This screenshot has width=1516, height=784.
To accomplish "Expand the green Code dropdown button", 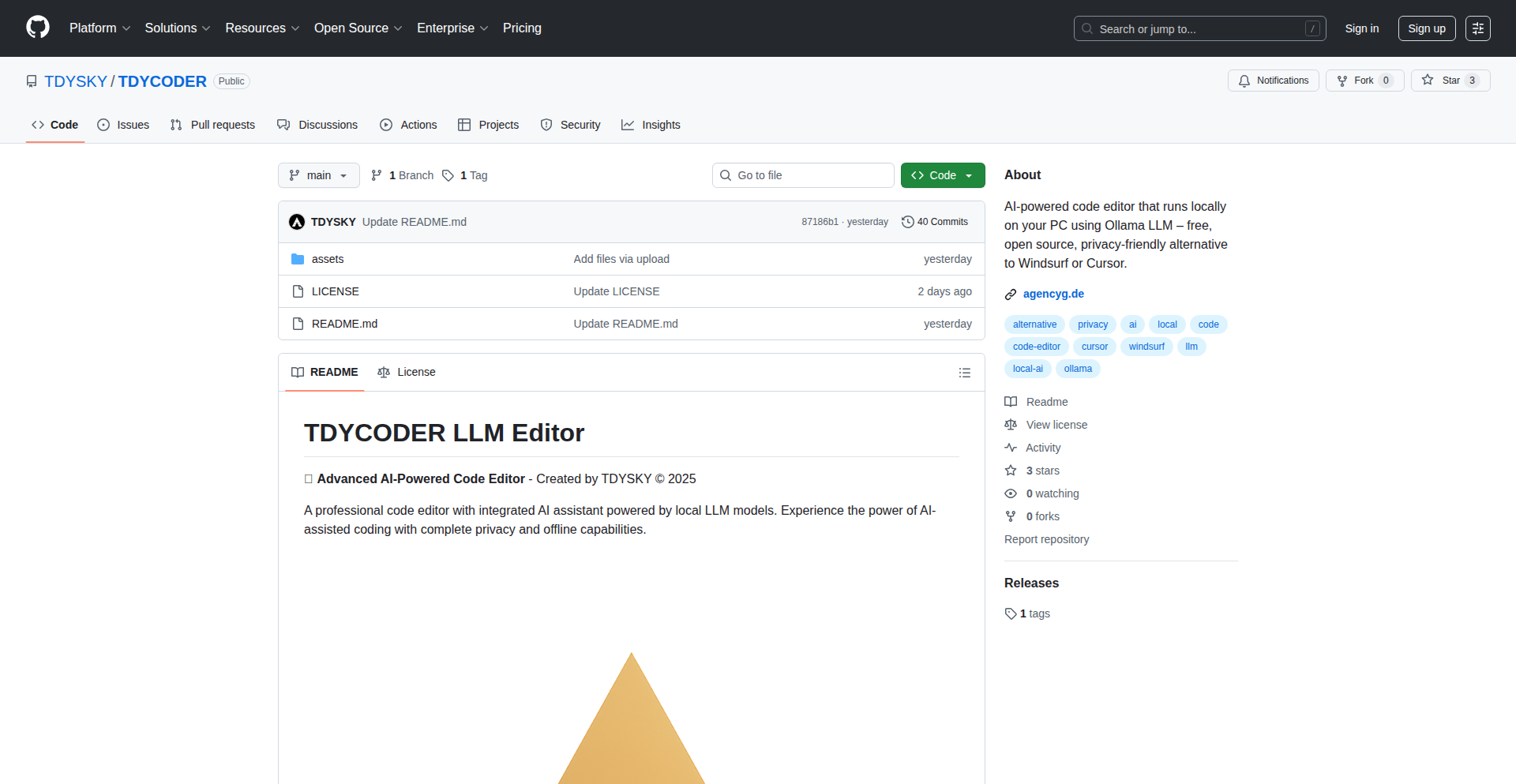I will click(x=943, y=175).
